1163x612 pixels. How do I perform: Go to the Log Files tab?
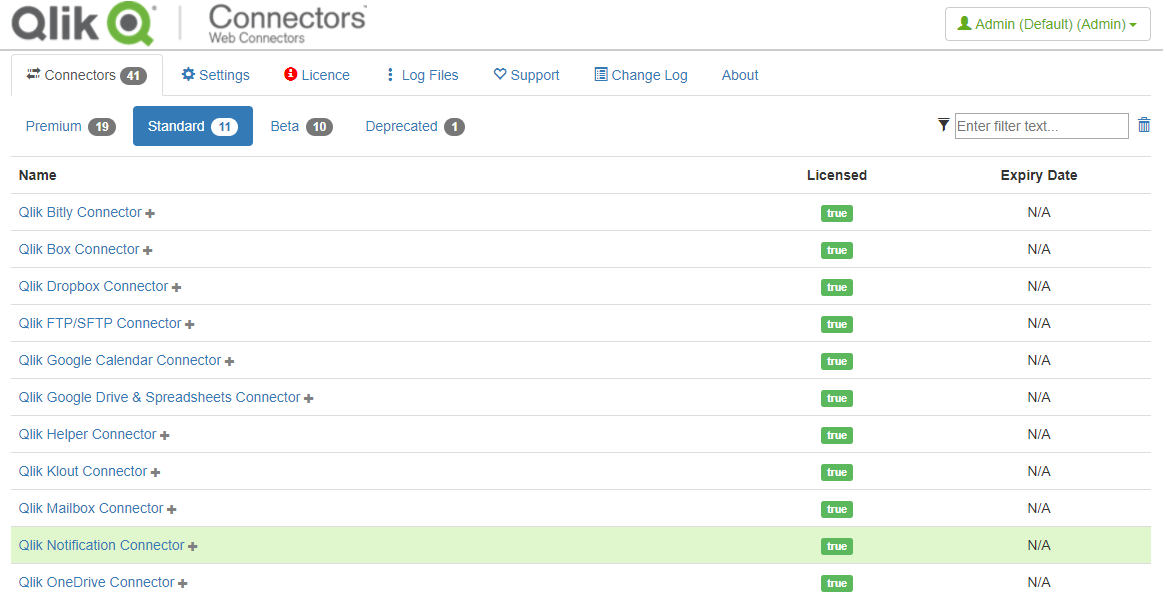click(421, 75)
